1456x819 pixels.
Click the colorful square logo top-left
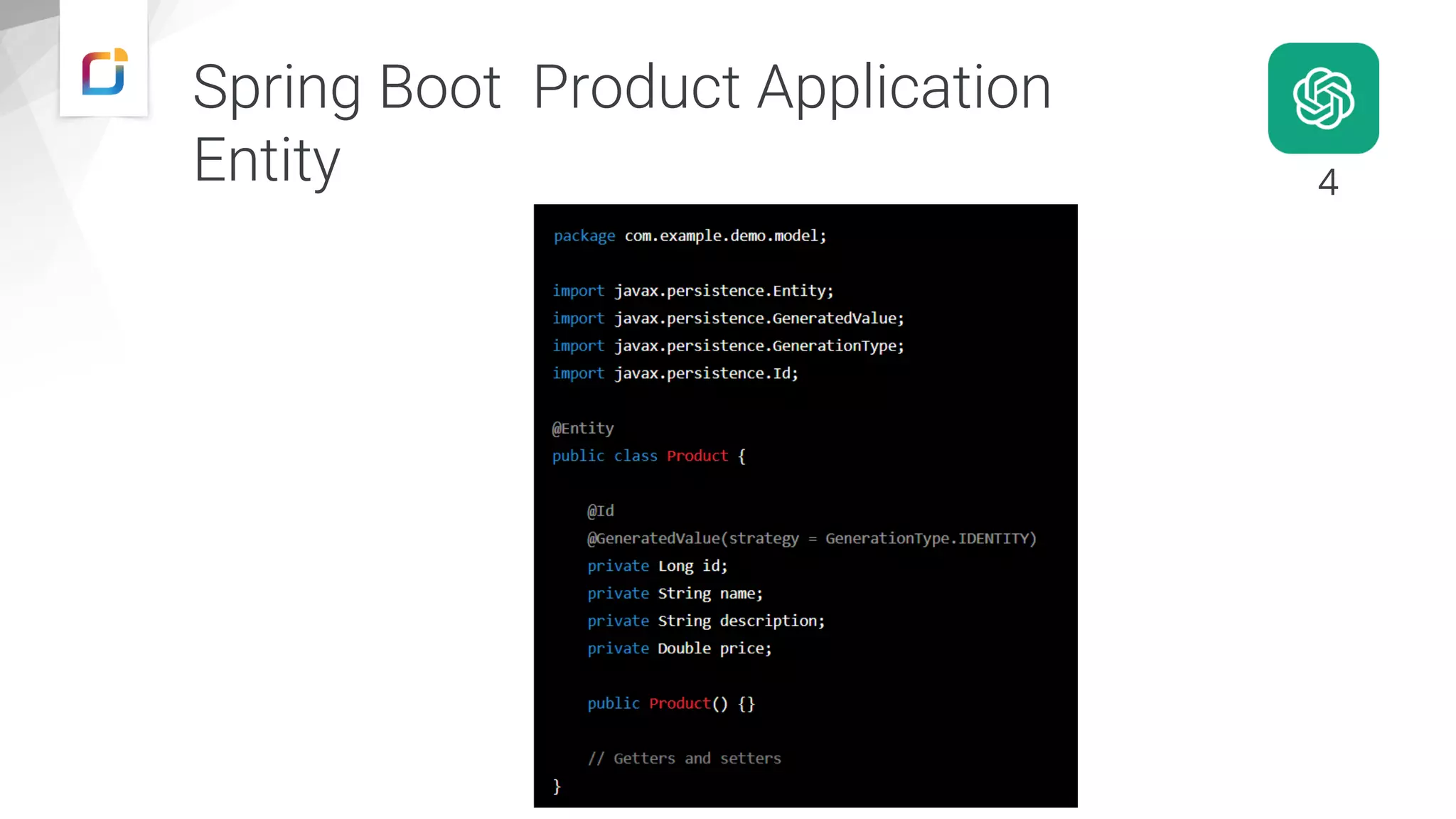pyautogui.click(x=105, y=71)
